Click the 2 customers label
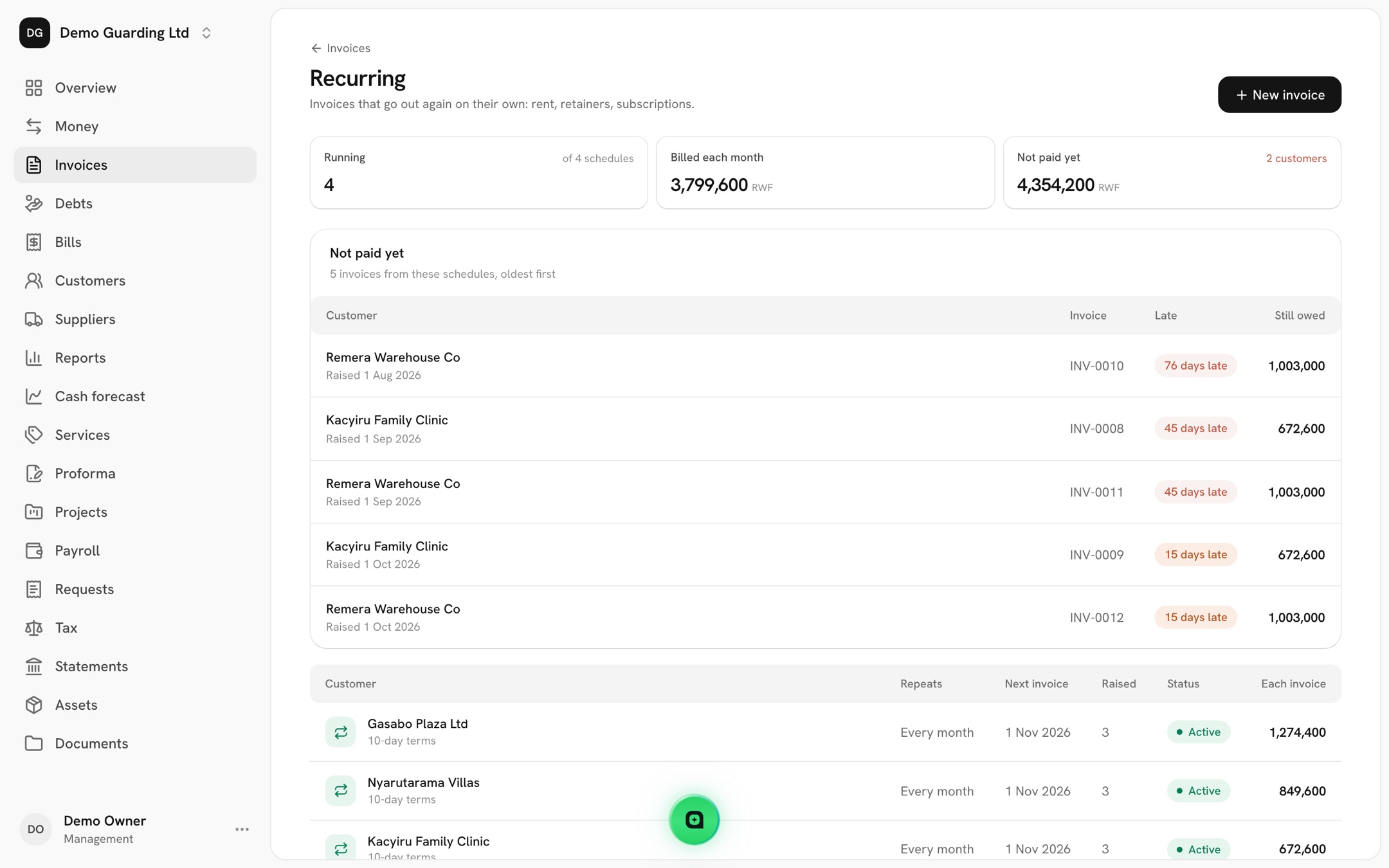 coord(1296,158)
